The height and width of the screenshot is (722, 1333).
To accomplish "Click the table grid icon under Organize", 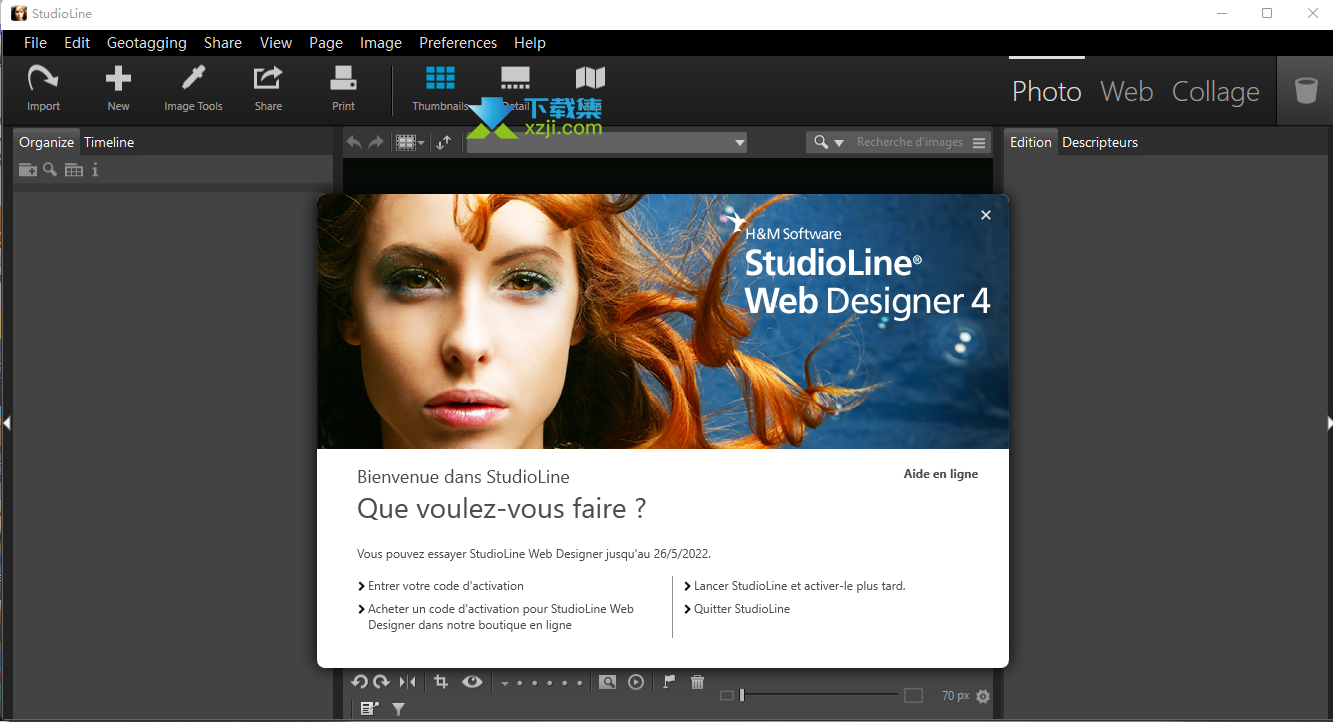I will click(74, 170).
